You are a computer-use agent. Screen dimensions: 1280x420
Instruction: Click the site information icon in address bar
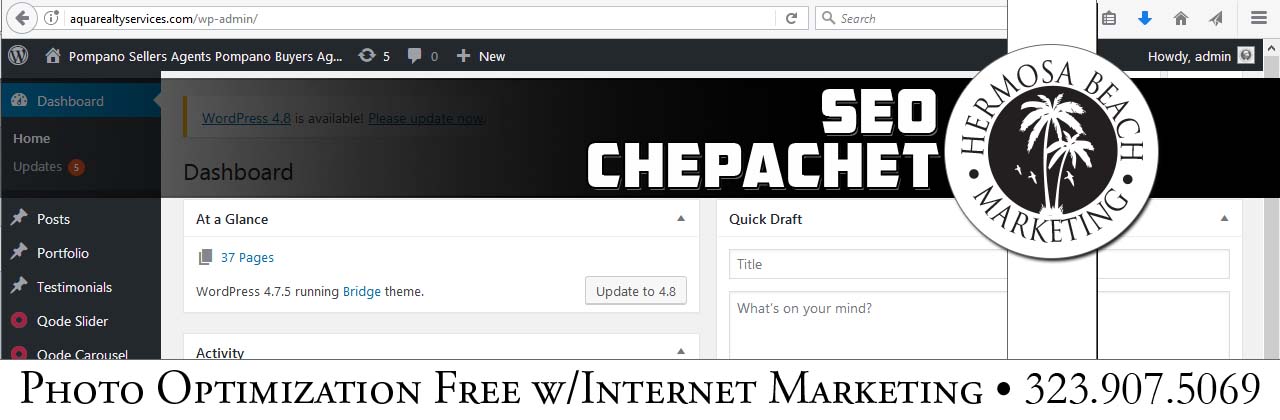53,18
